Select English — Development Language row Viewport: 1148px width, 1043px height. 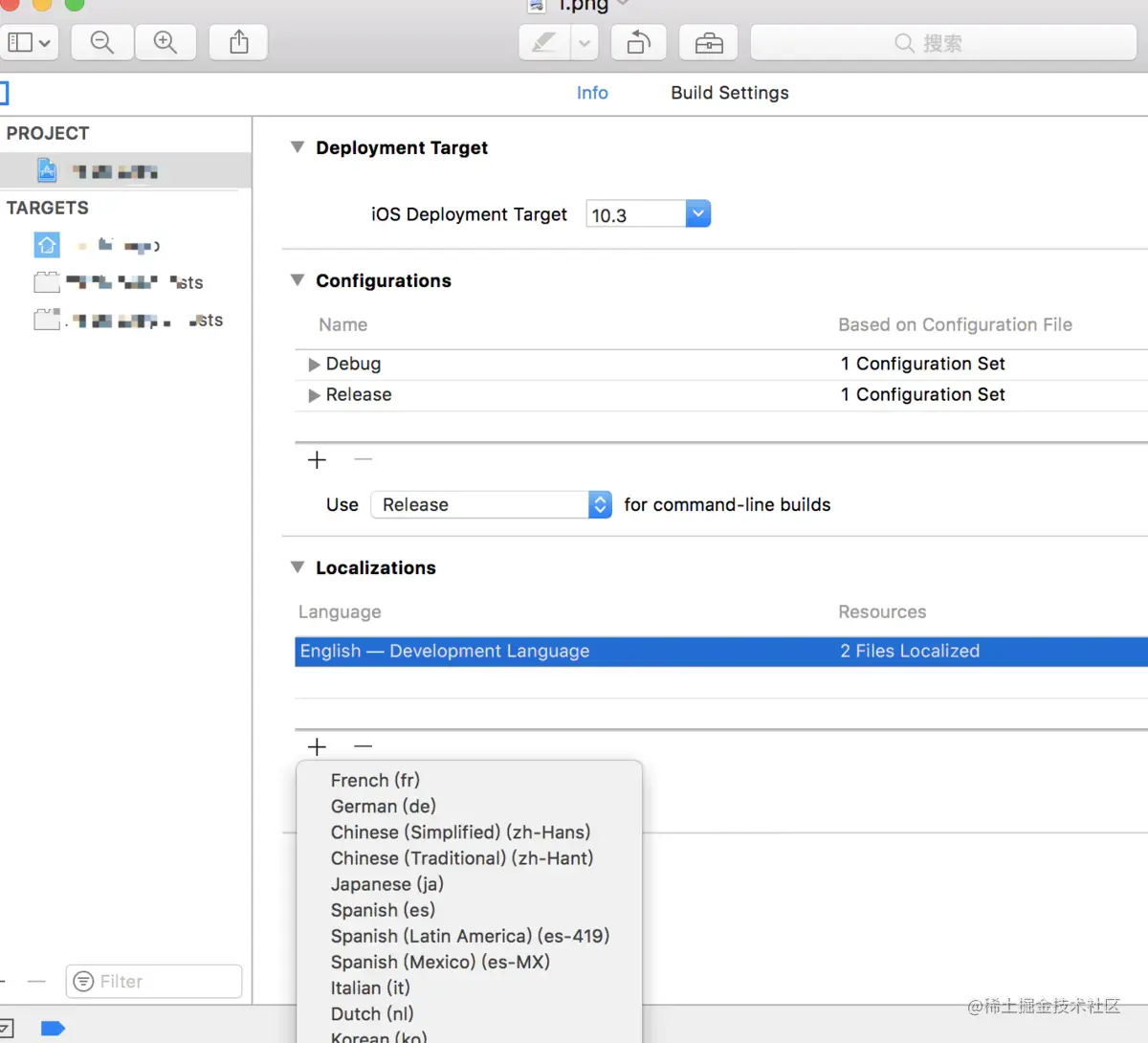coord(721,652)
